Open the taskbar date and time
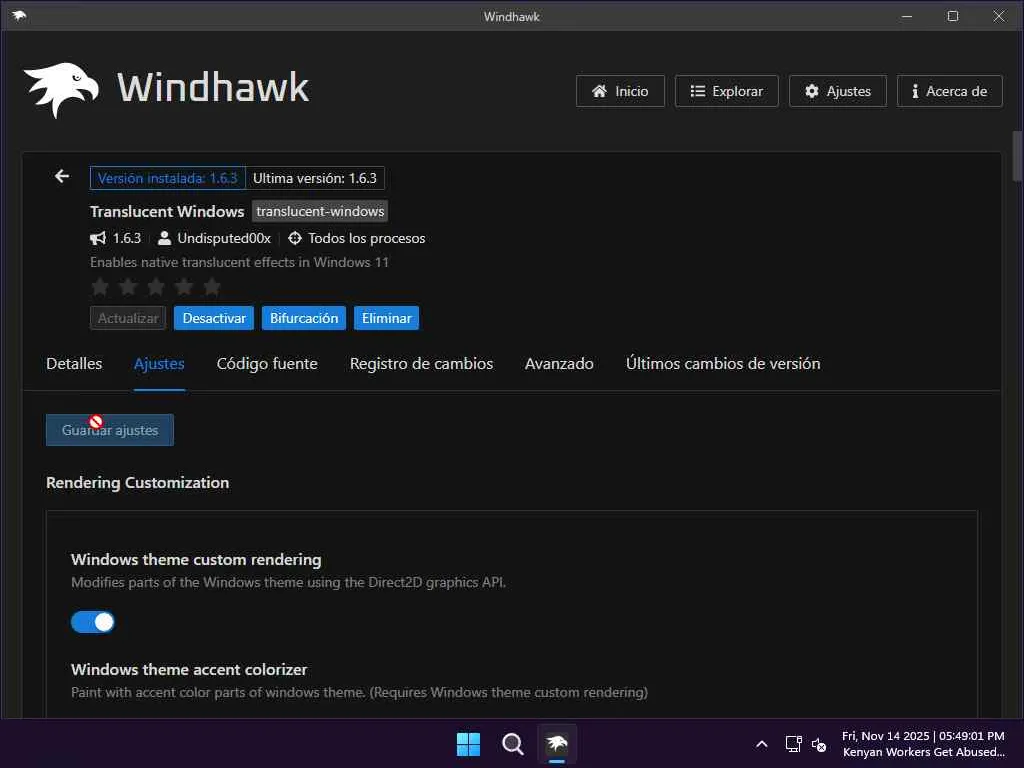Image resolution: width=1024 pixels, height=768 pixels. click(923, 736)
